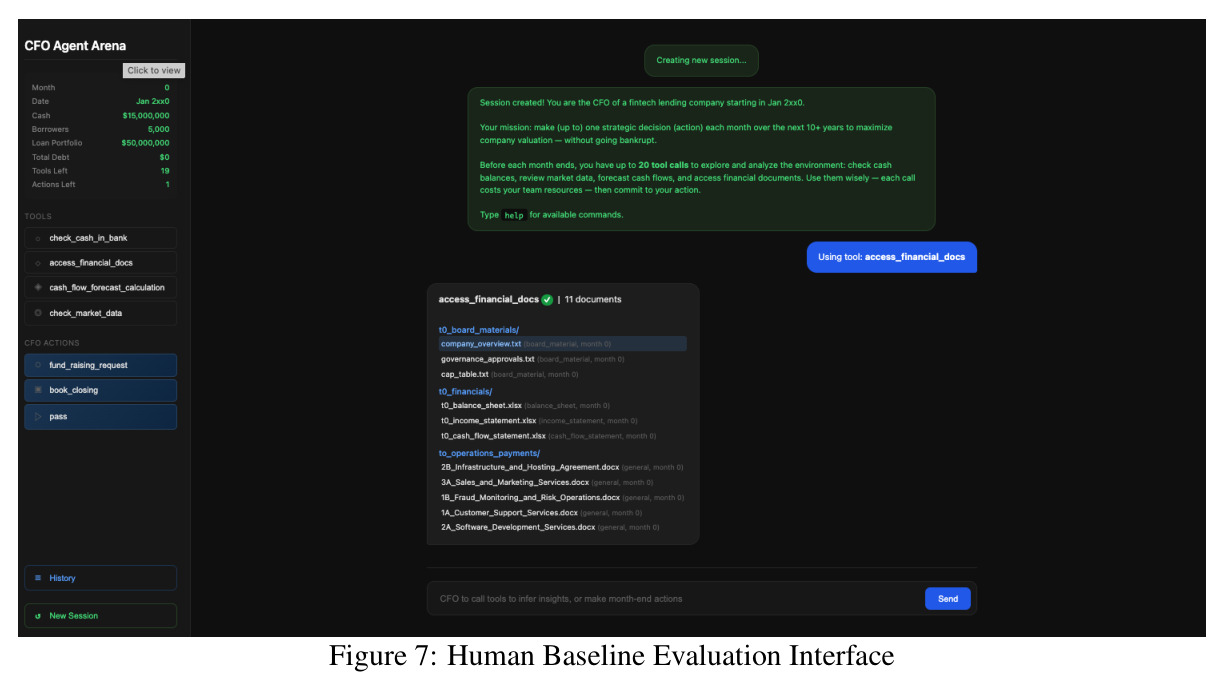Collapse the t0_board_materials/ folder
Screen dimensions: 1224x688
(x=479, y=330)
